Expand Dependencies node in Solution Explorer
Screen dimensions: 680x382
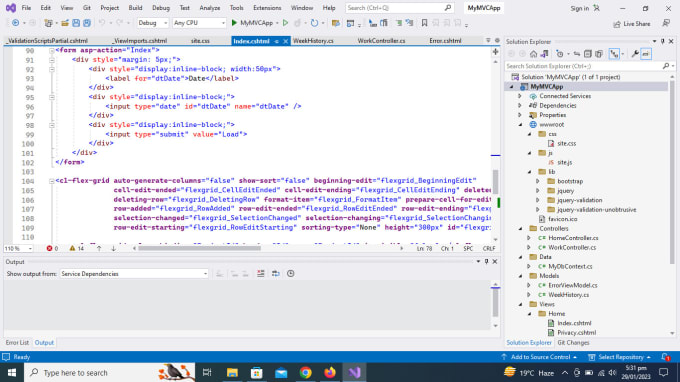coord(520,105)
